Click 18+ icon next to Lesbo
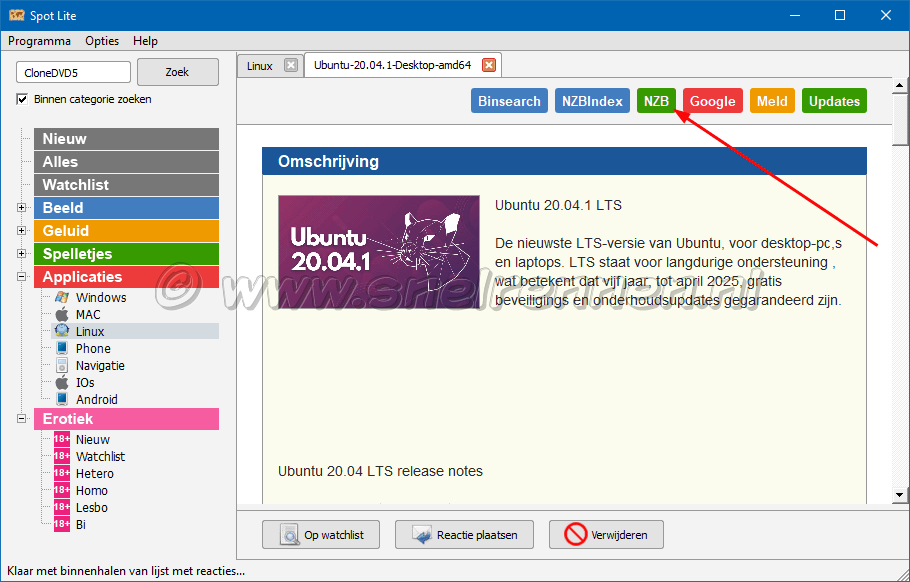 pos(62,507)
